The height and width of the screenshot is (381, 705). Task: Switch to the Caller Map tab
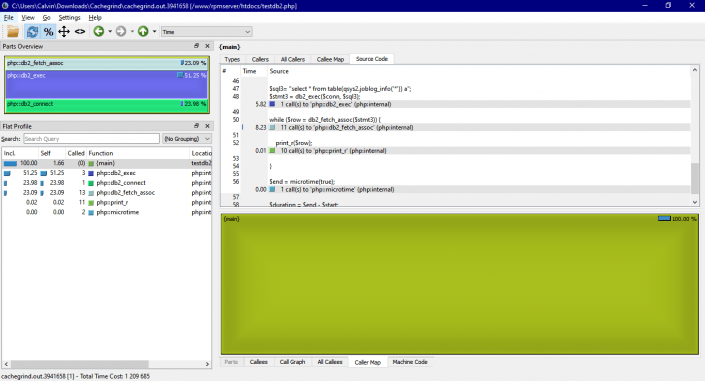pos(367,362)
